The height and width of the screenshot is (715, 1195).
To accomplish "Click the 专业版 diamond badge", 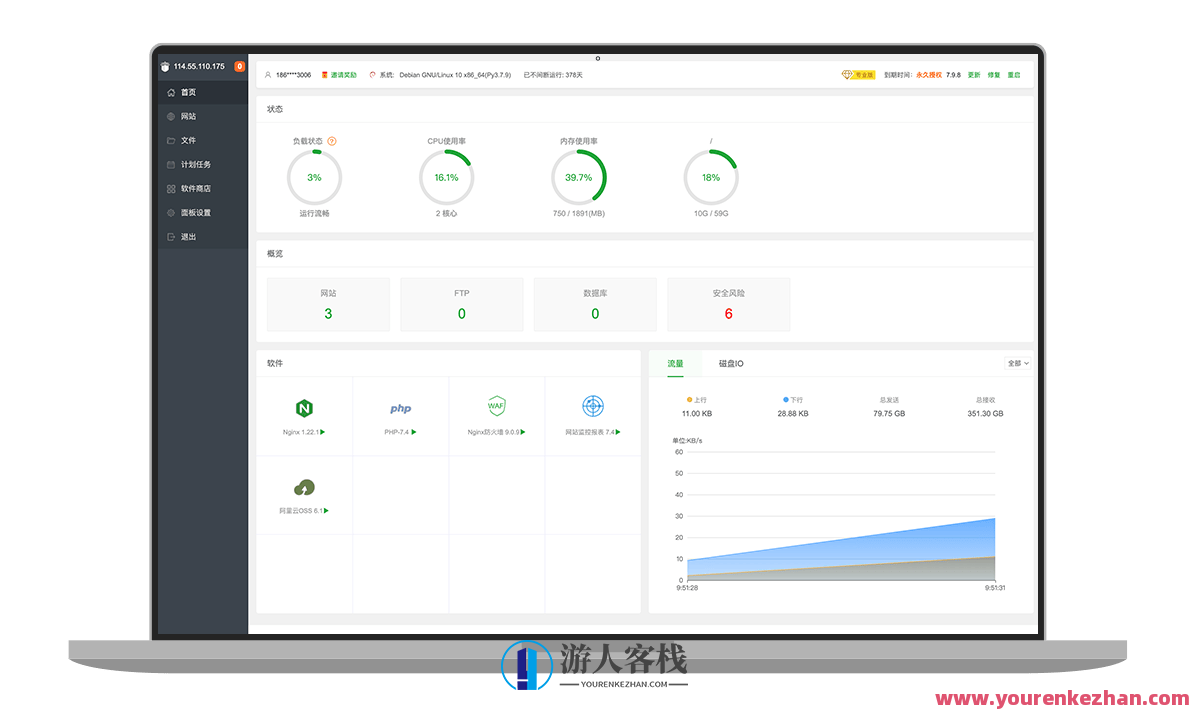I will coord(858,75).
